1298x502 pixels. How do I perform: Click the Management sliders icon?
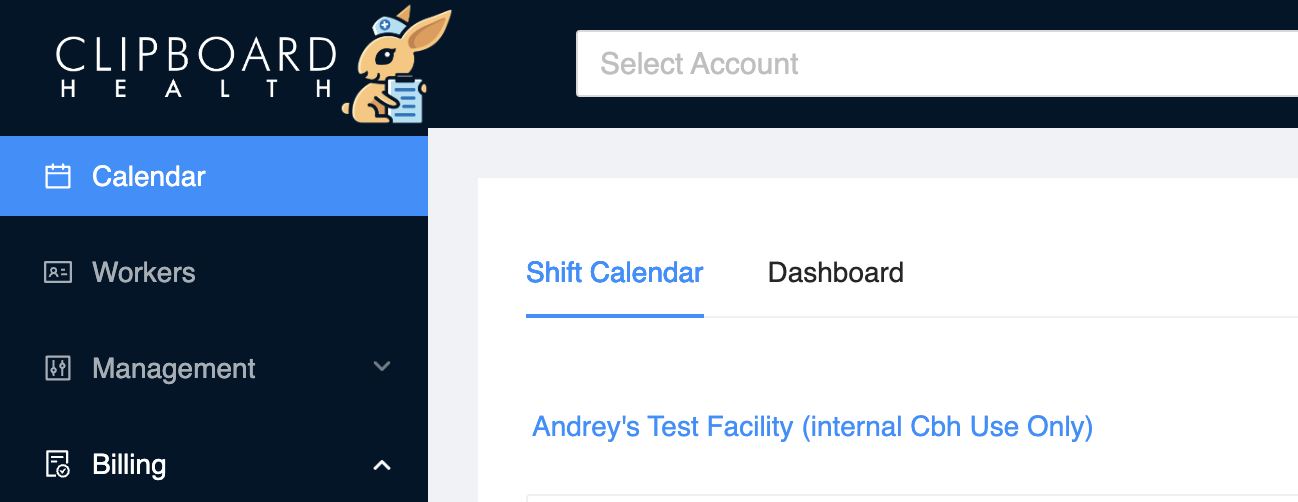coord(58,368)
